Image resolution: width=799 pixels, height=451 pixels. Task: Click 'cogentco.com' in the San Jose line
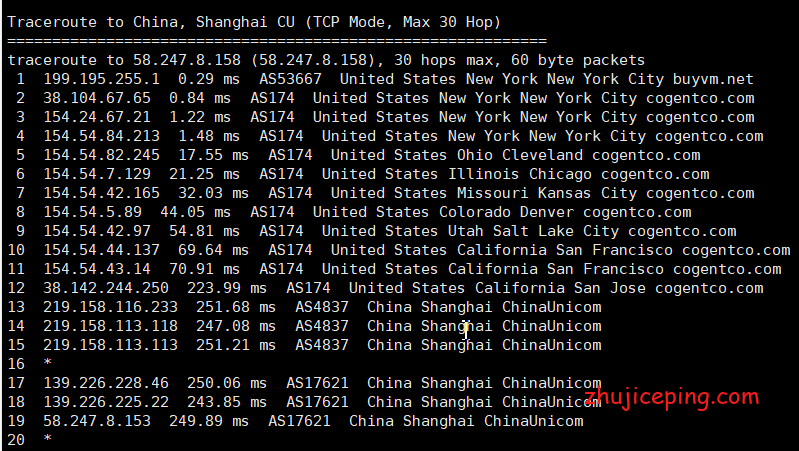709,288
